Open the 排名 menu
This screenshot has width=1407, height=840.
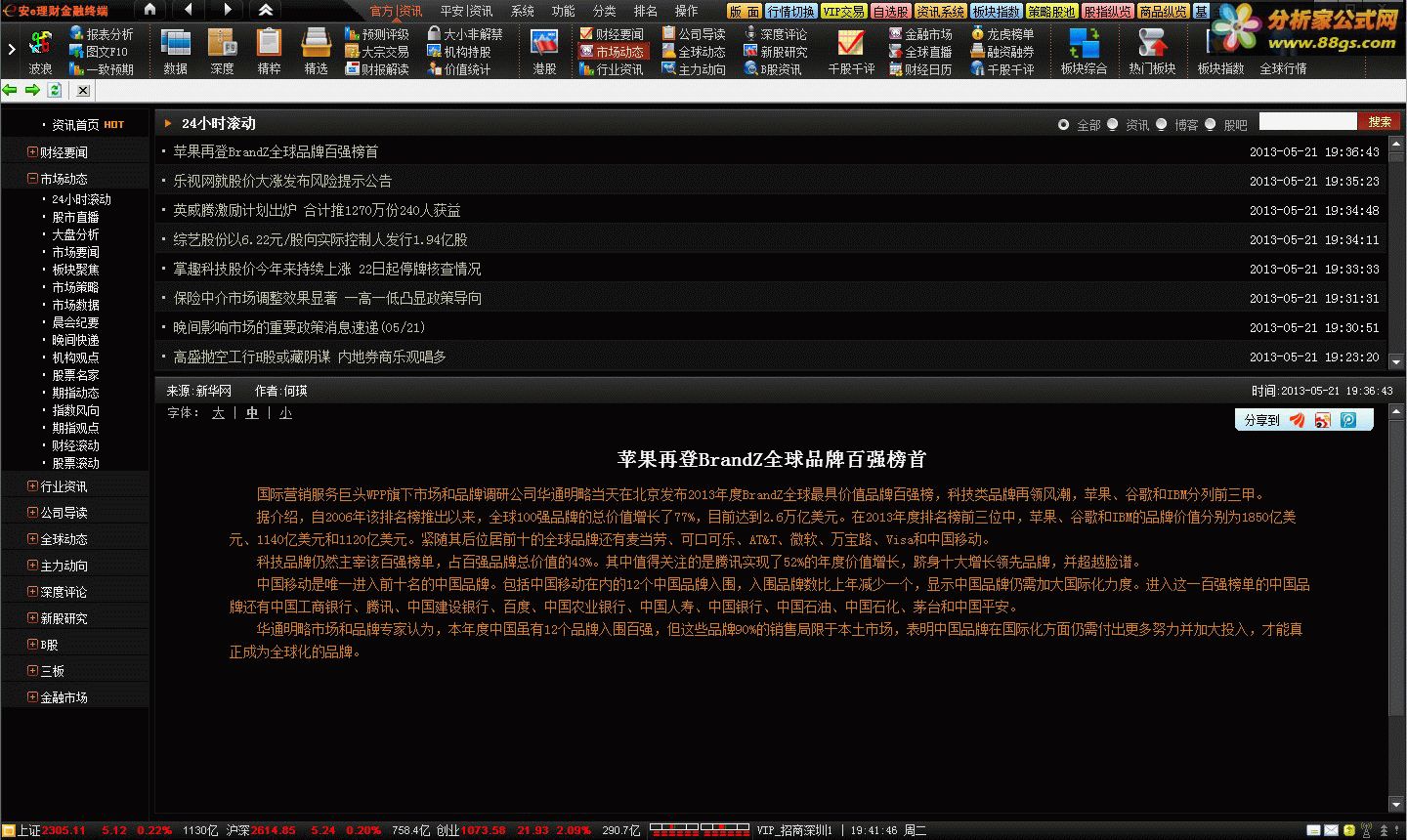646,11
